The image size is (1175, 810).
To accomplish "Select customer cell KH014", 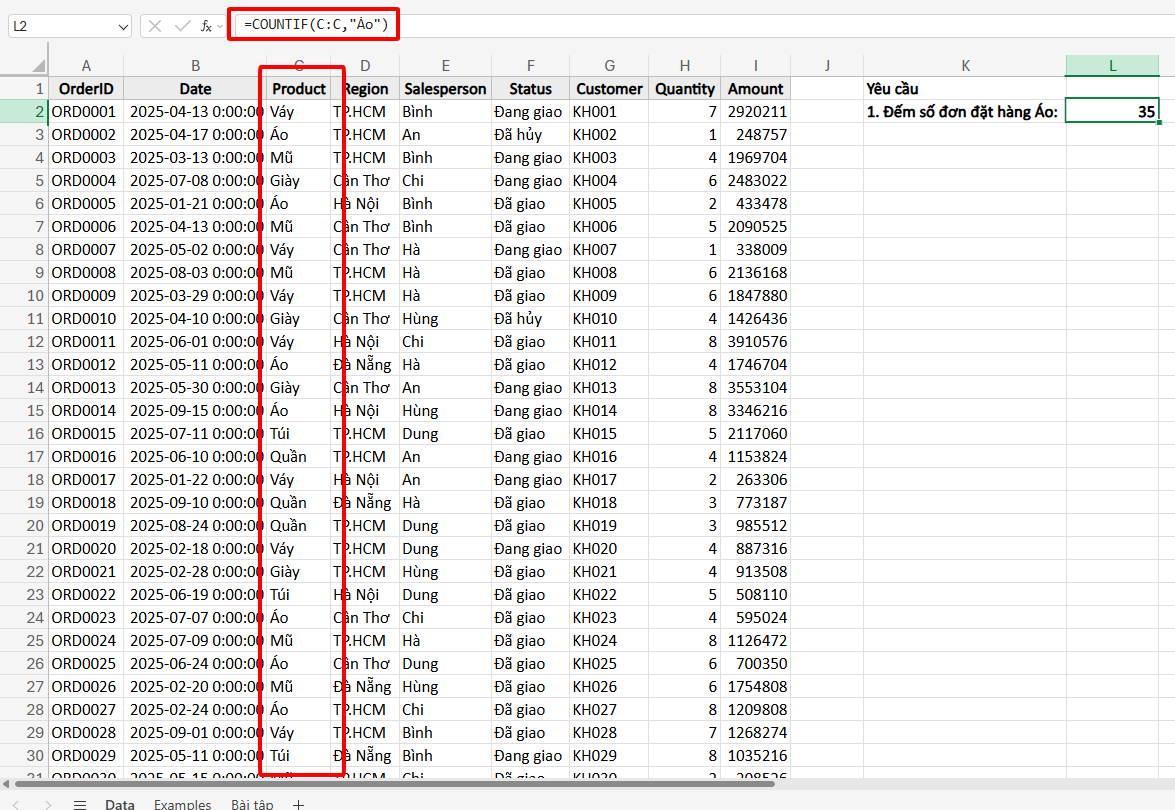I will (x=609, y=411).
